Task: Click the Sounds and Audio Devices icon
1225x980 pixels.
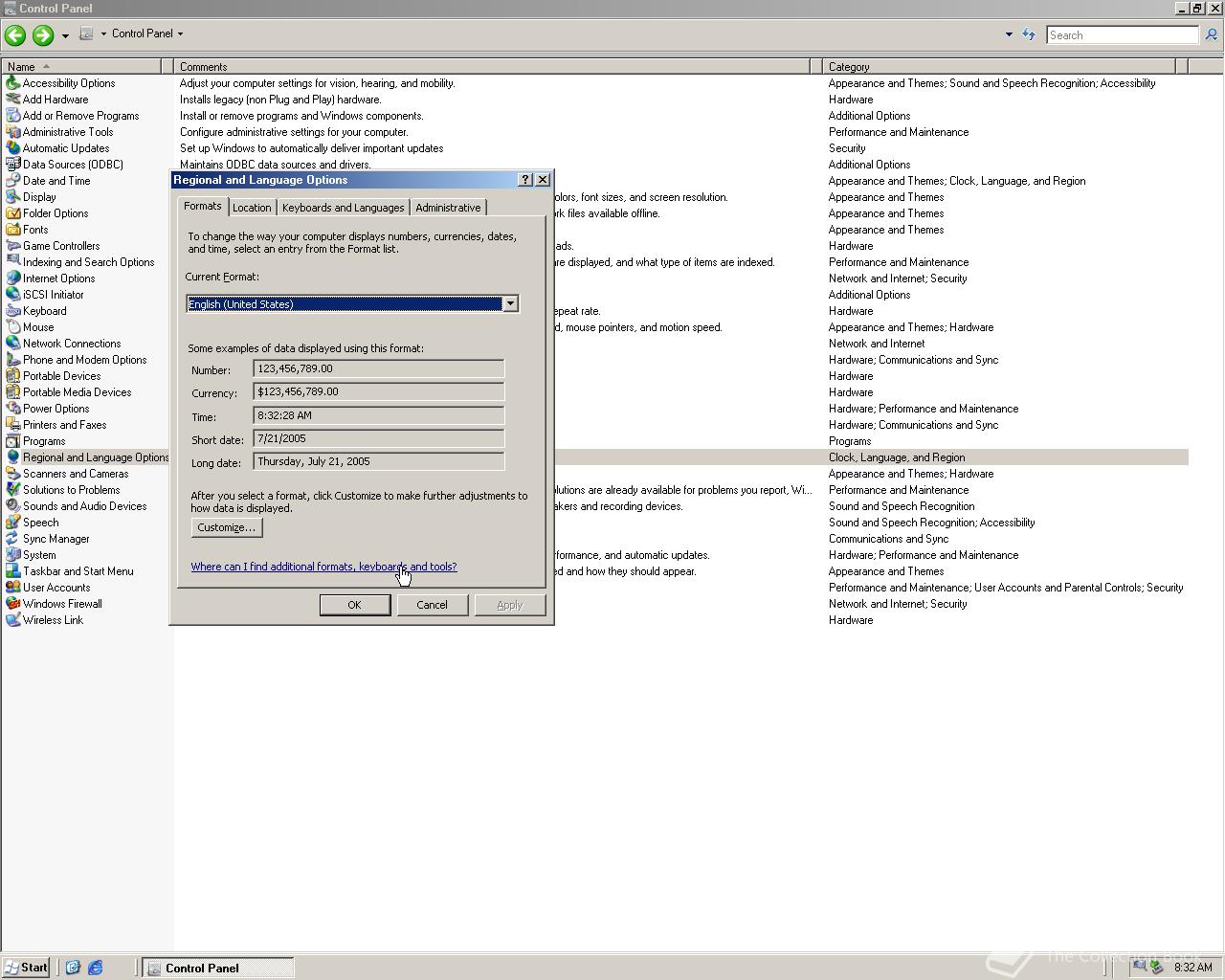Action: 12,506
